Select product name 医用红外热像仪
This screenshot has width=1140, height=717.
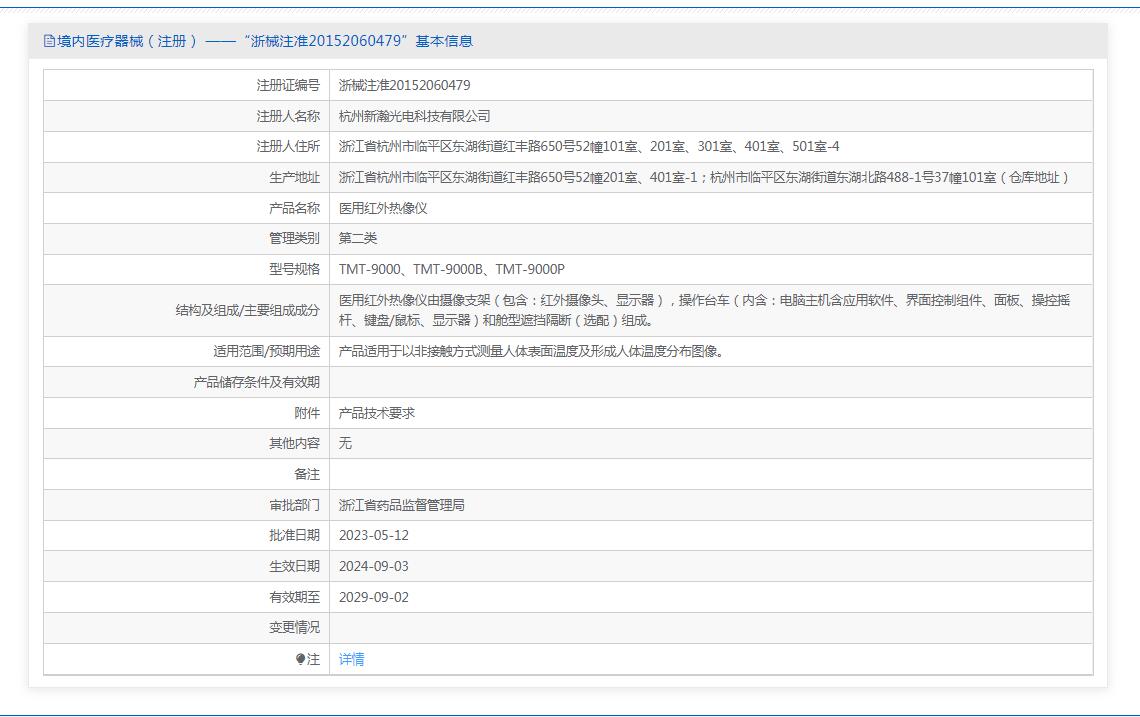point(383,208)
